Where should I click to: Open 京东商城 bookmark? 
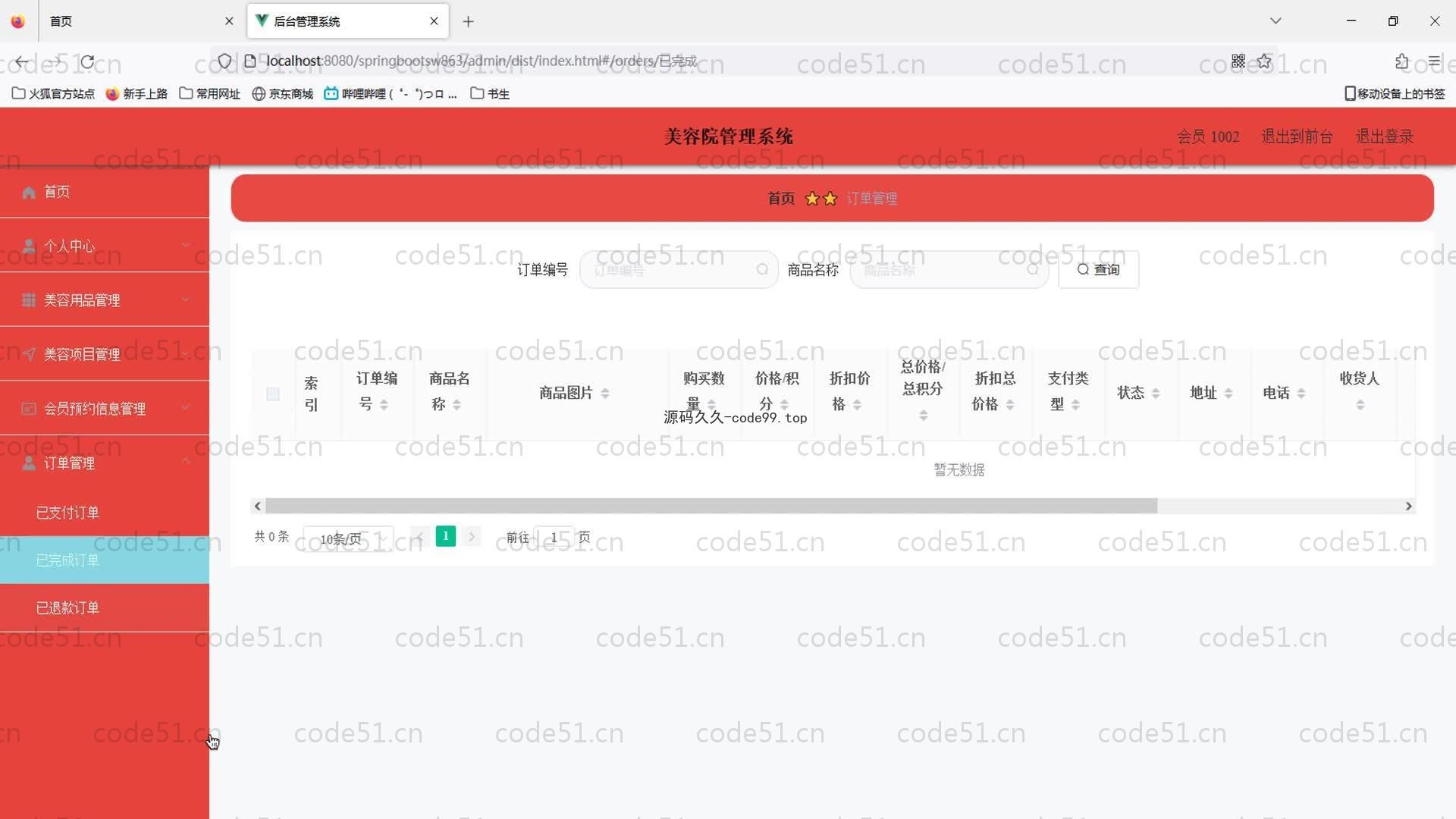tap(283, 94)
